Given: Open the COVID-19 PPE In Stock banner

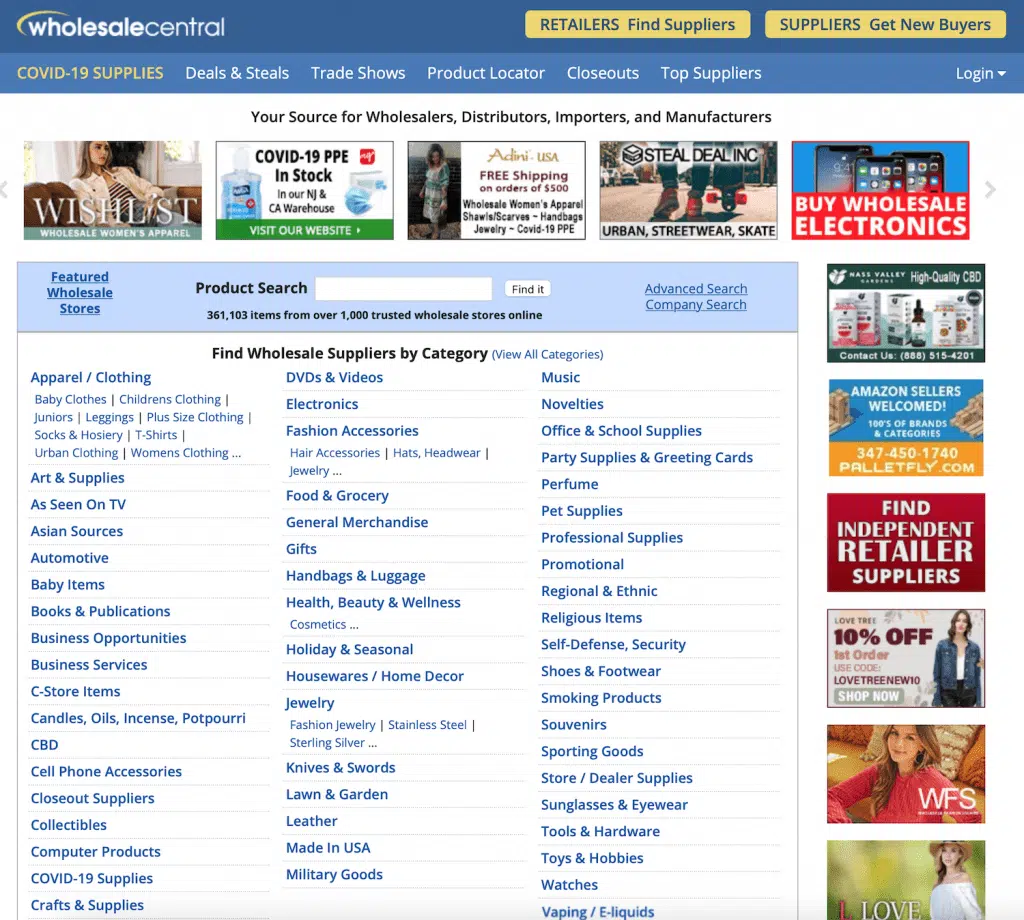Looking at the screenshot, I should pos(304,190).
